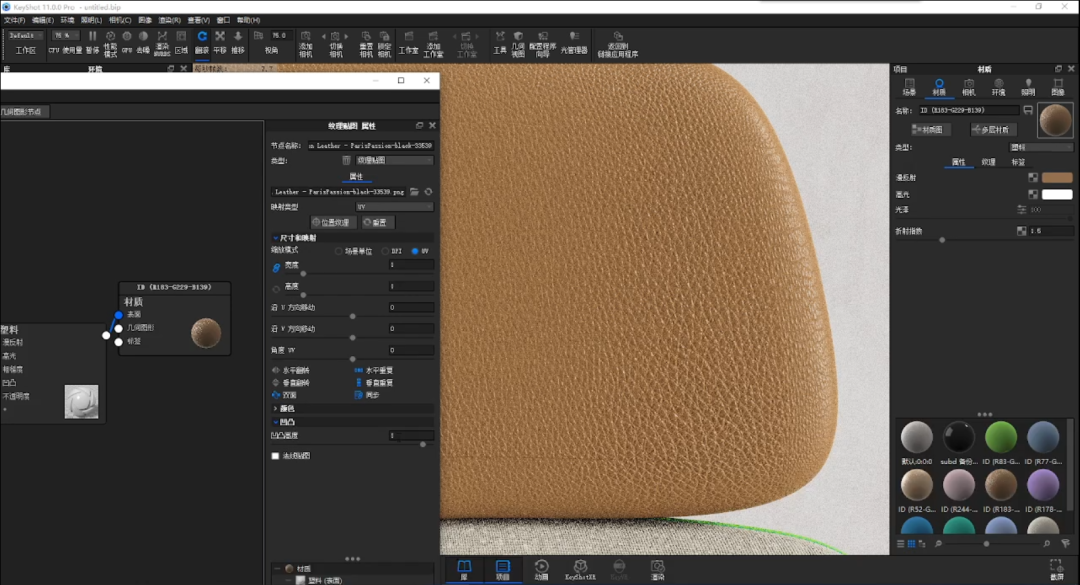Click Reset (重置) button in texture properties

pyautogui.click(x=377, y=223)
